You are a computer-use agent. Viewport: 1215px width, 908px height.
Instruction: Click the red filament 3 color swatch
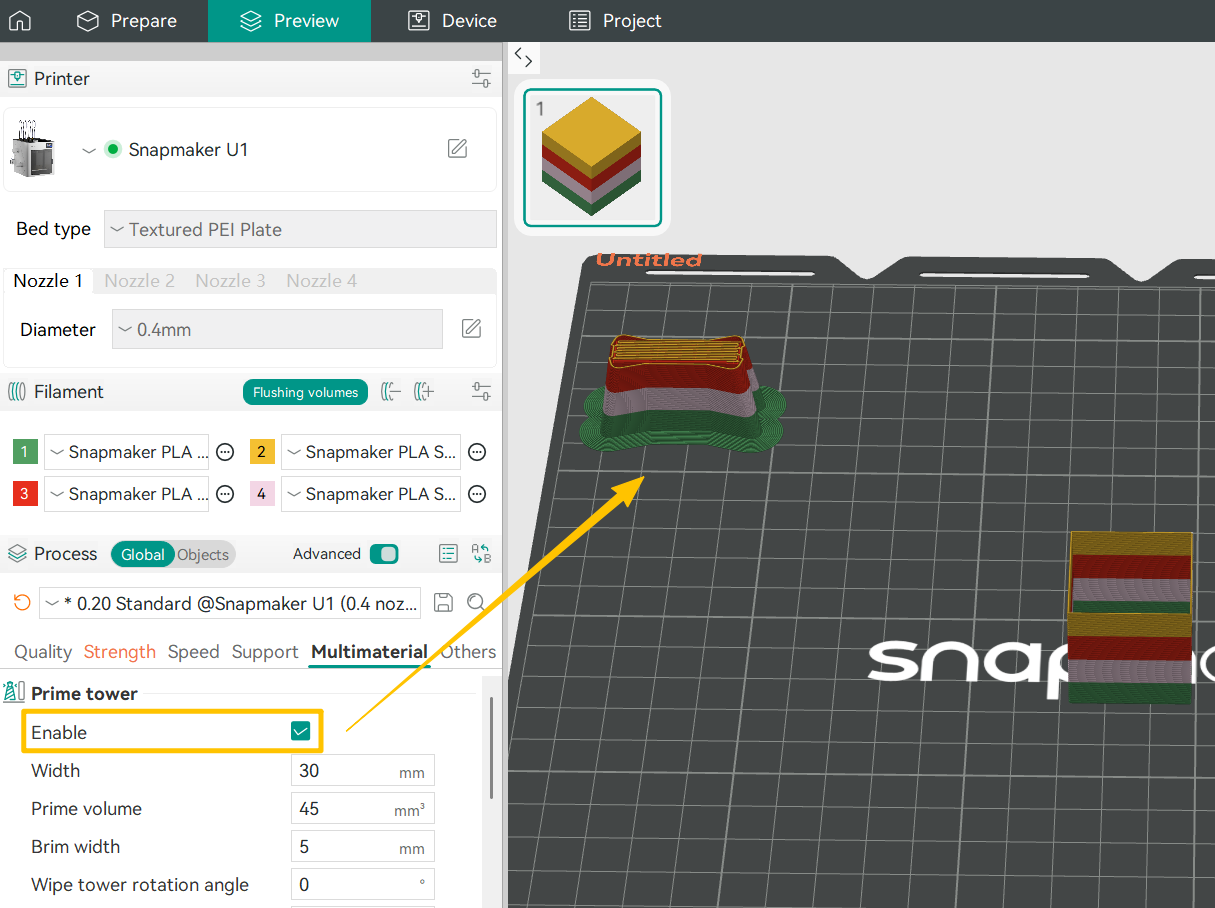[25, 494]
